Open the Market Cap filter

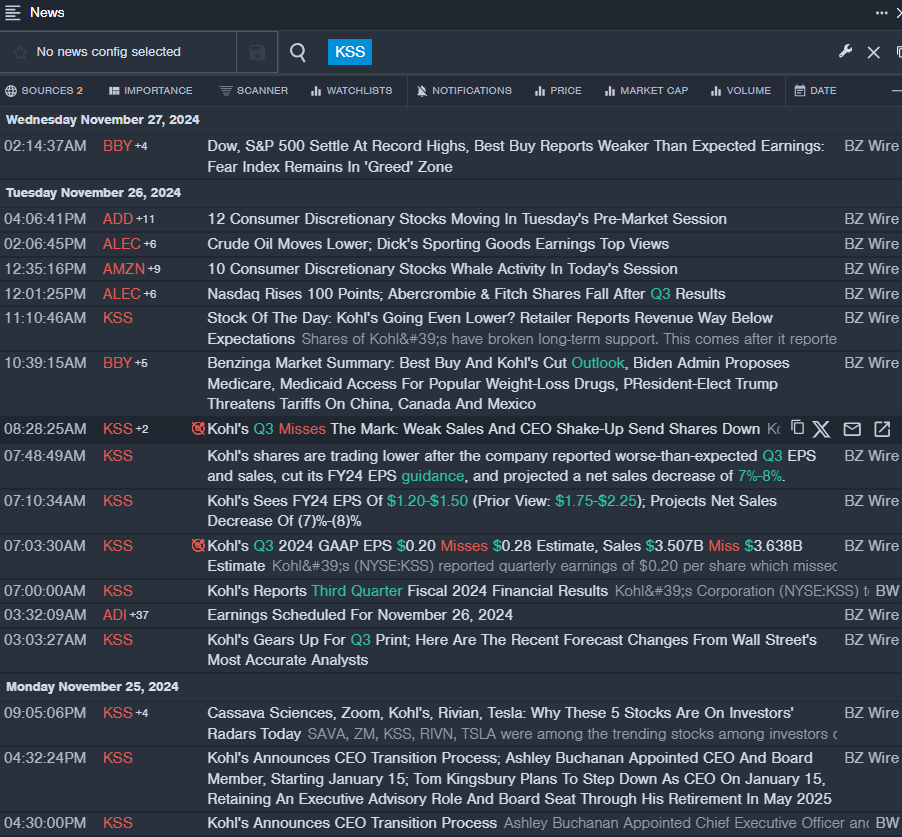[x=646, y=91]
